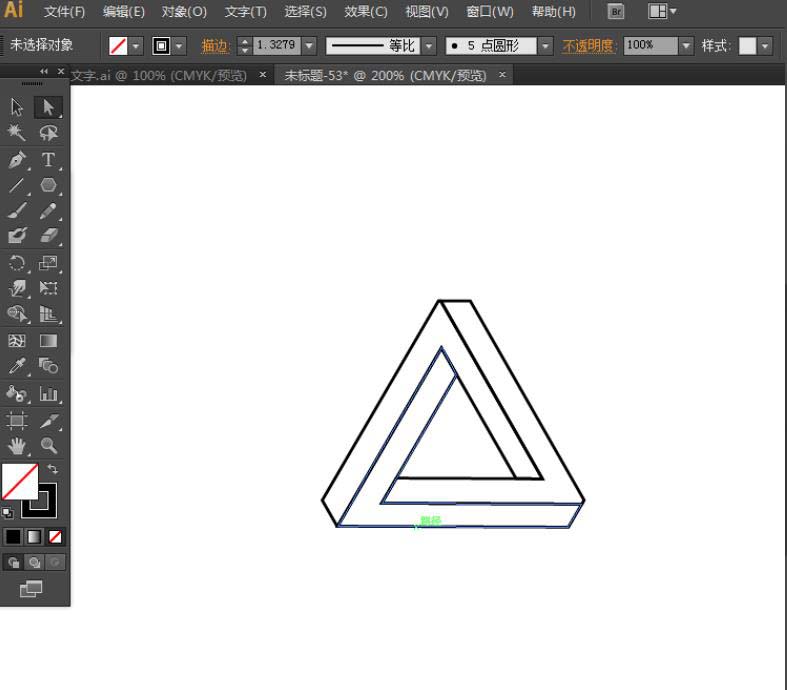Select the Lasso tool
This screenshot has height=690, width=787.
coord(48,133)
